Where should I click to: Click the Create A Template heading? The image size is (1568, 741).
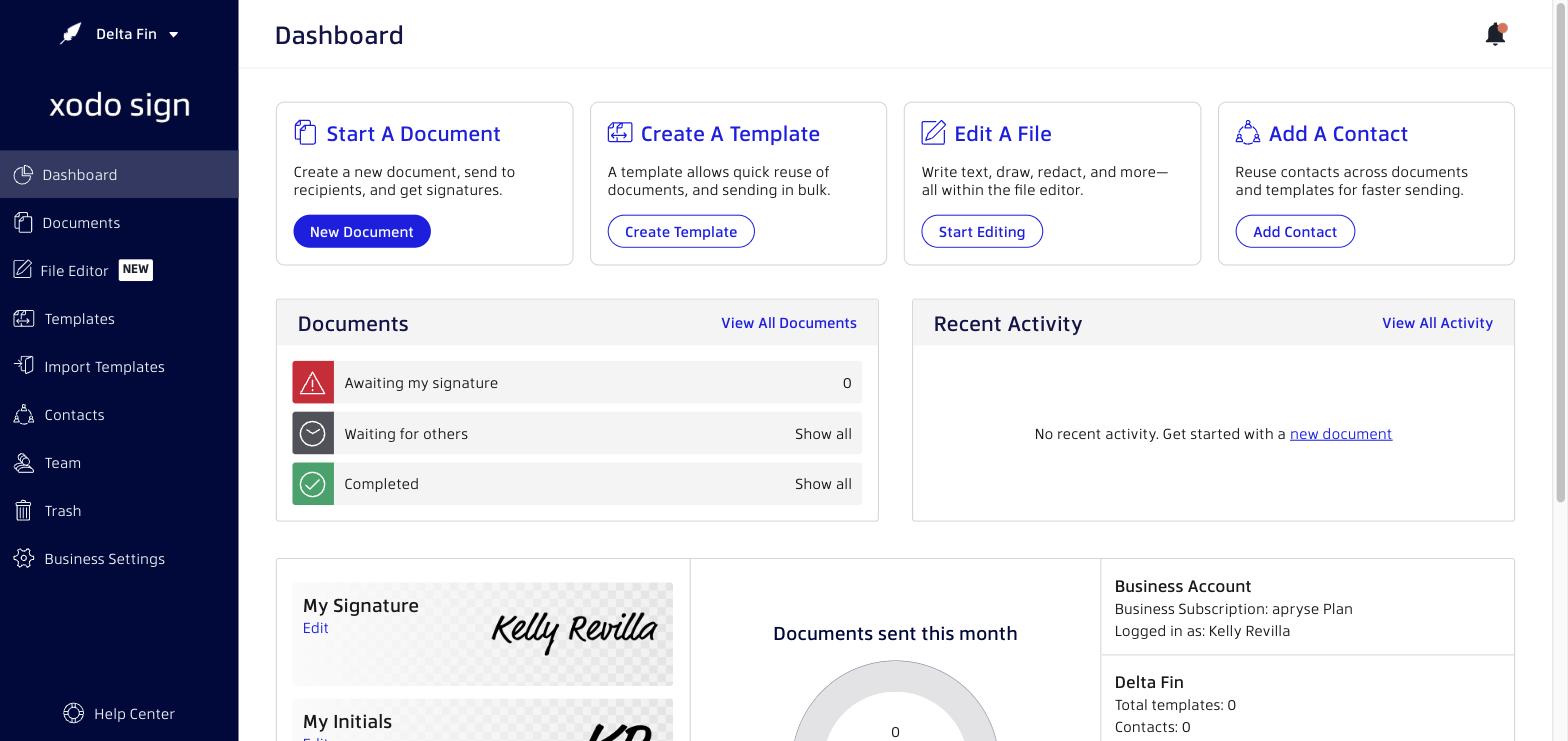[x=730, y=133]
